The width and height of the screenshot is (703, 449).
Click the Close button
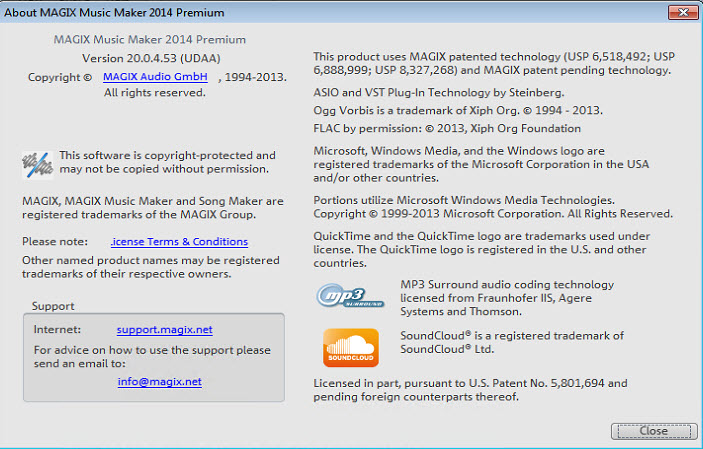pyautogui.click(x=654, y=431)
